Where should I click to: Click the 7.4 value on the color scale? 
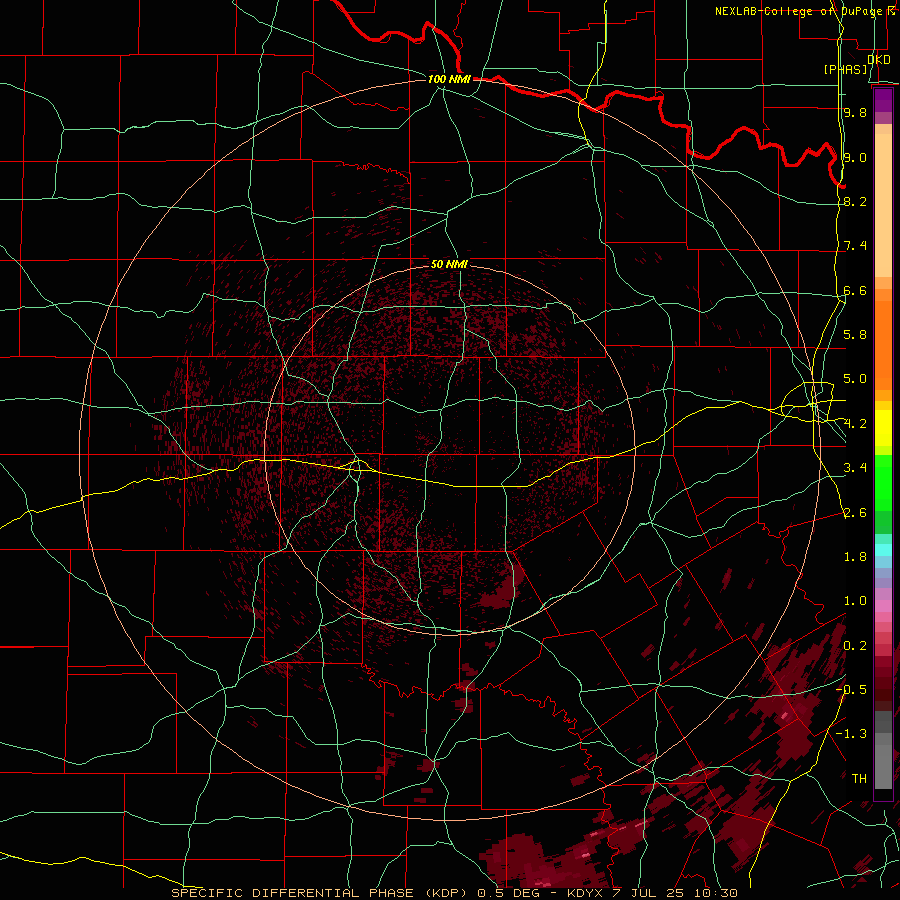coord(855,246)
